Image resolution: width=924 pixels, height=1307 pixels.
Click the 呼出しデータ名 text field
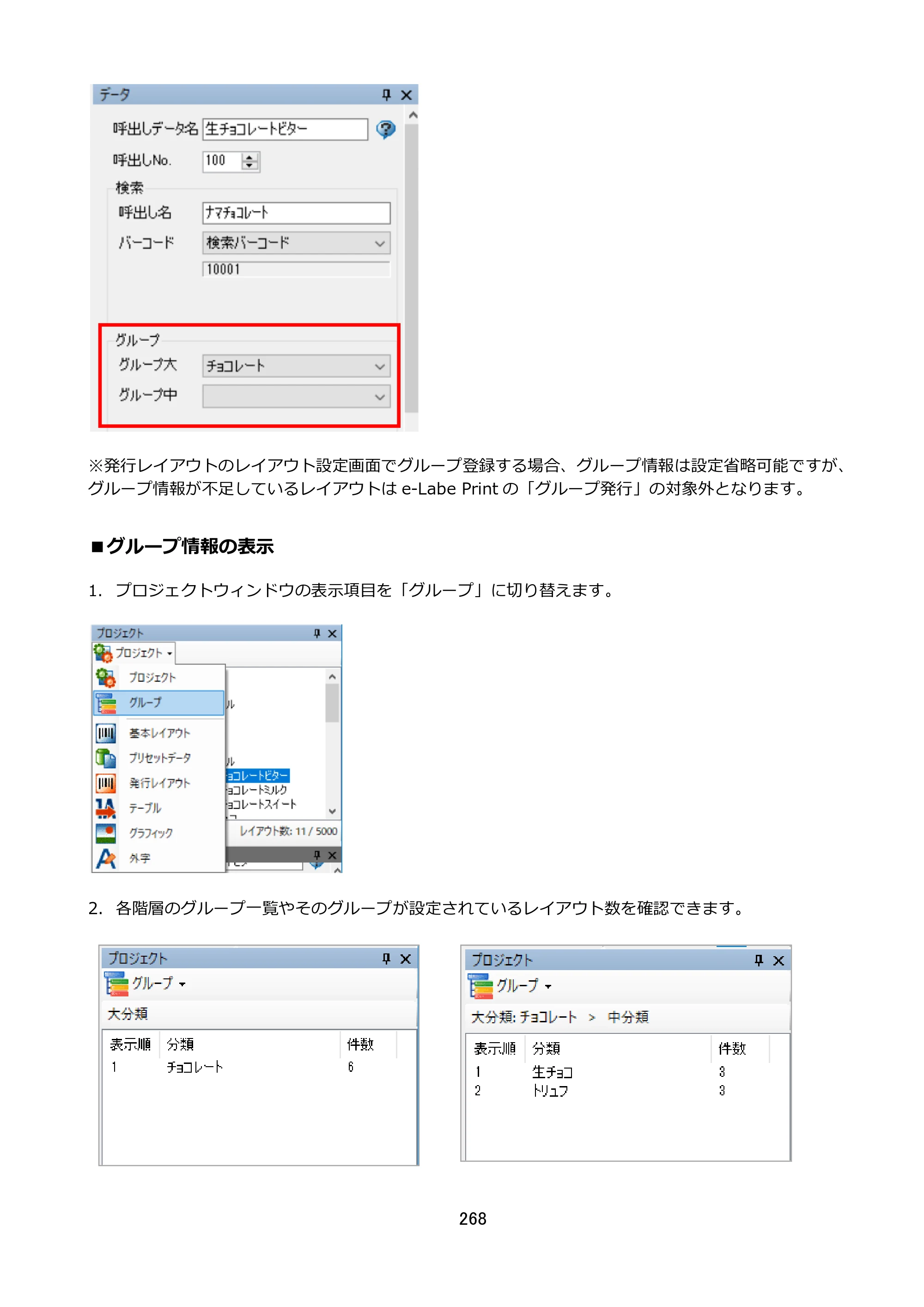(285, 129)
